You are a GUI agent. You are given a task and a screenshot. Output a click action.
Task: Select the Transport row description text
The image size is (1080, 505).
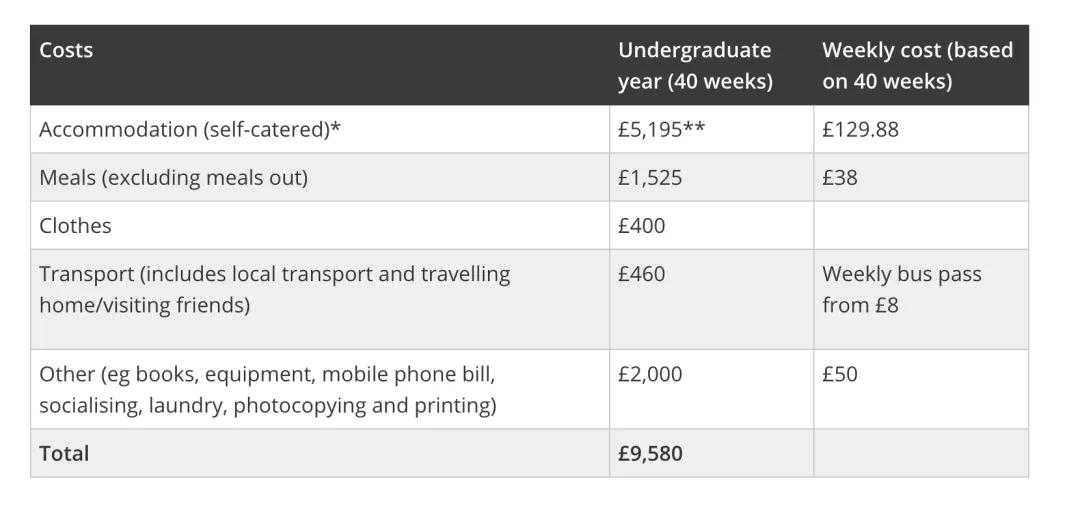[274, 289]
